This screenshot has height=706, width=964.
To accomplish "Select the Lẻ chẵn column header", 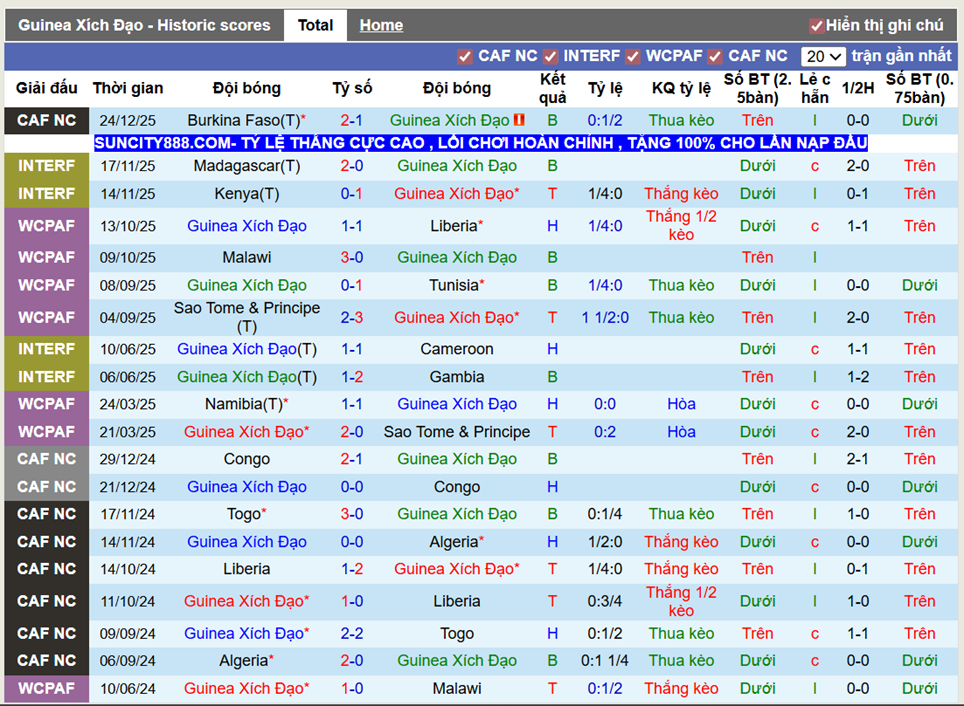I will pyautogui.click(x=815, y=88).
